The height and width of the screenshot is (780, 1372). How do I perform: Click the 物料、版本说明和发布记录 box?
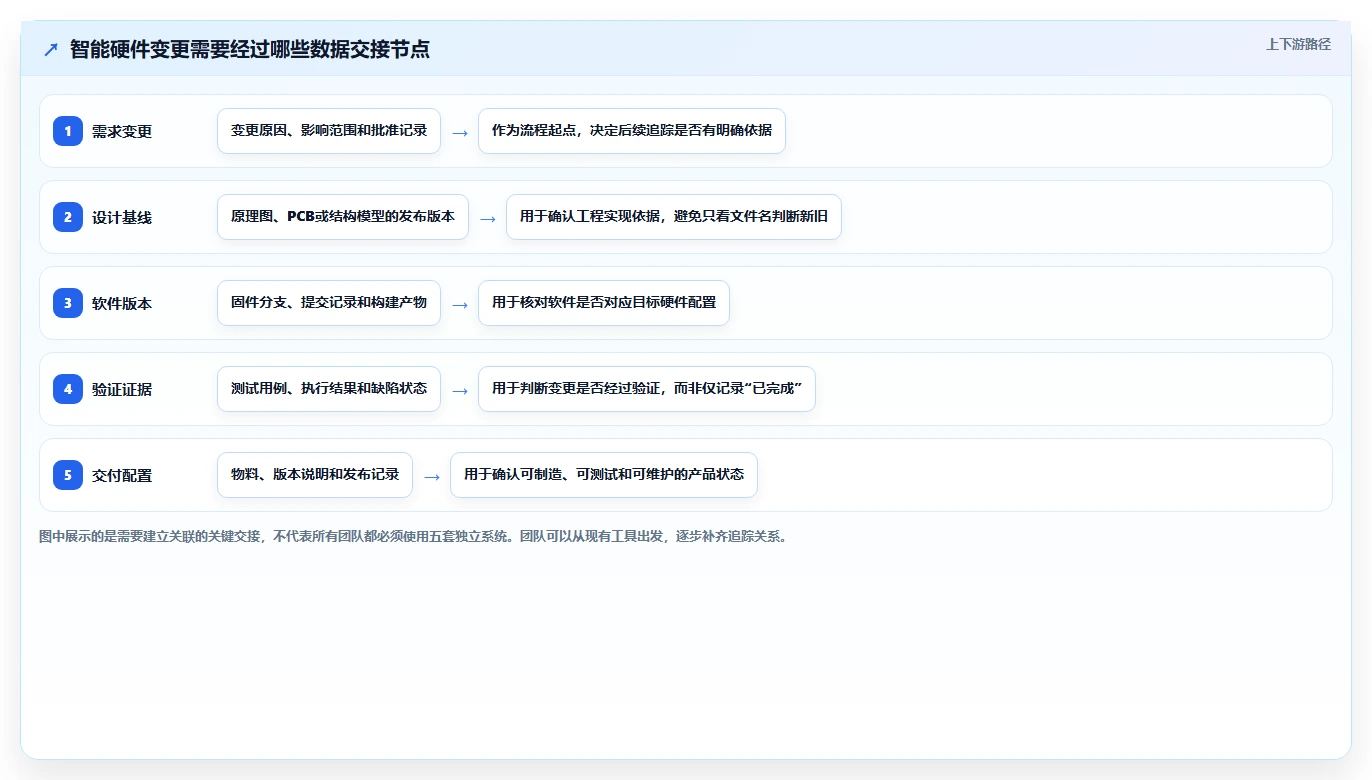315,475
